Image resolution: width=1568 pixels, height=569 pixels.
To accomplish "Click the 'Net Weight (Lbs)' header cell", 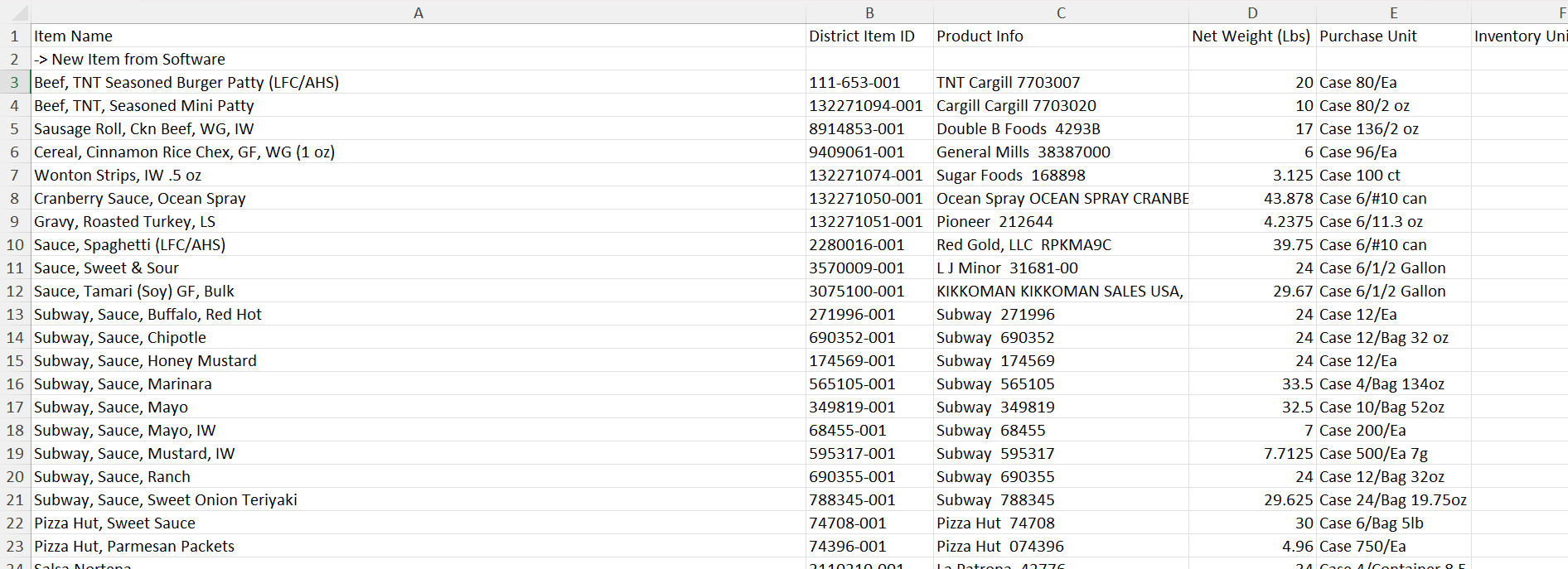I will coord(1252,36).
